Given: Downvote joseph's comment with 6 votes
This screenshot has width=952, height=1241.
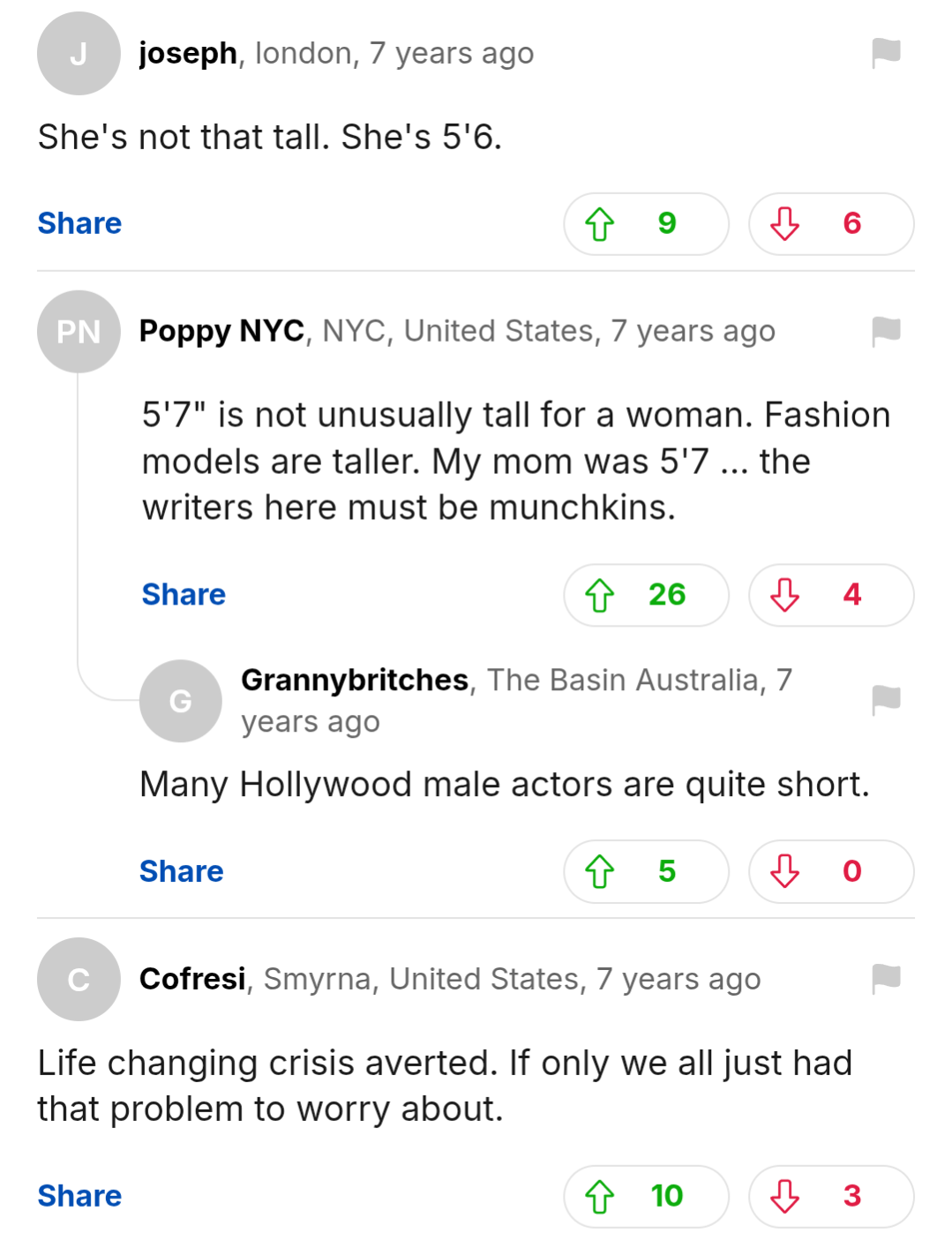Looking at the screenshot, I should click(830, 224).
